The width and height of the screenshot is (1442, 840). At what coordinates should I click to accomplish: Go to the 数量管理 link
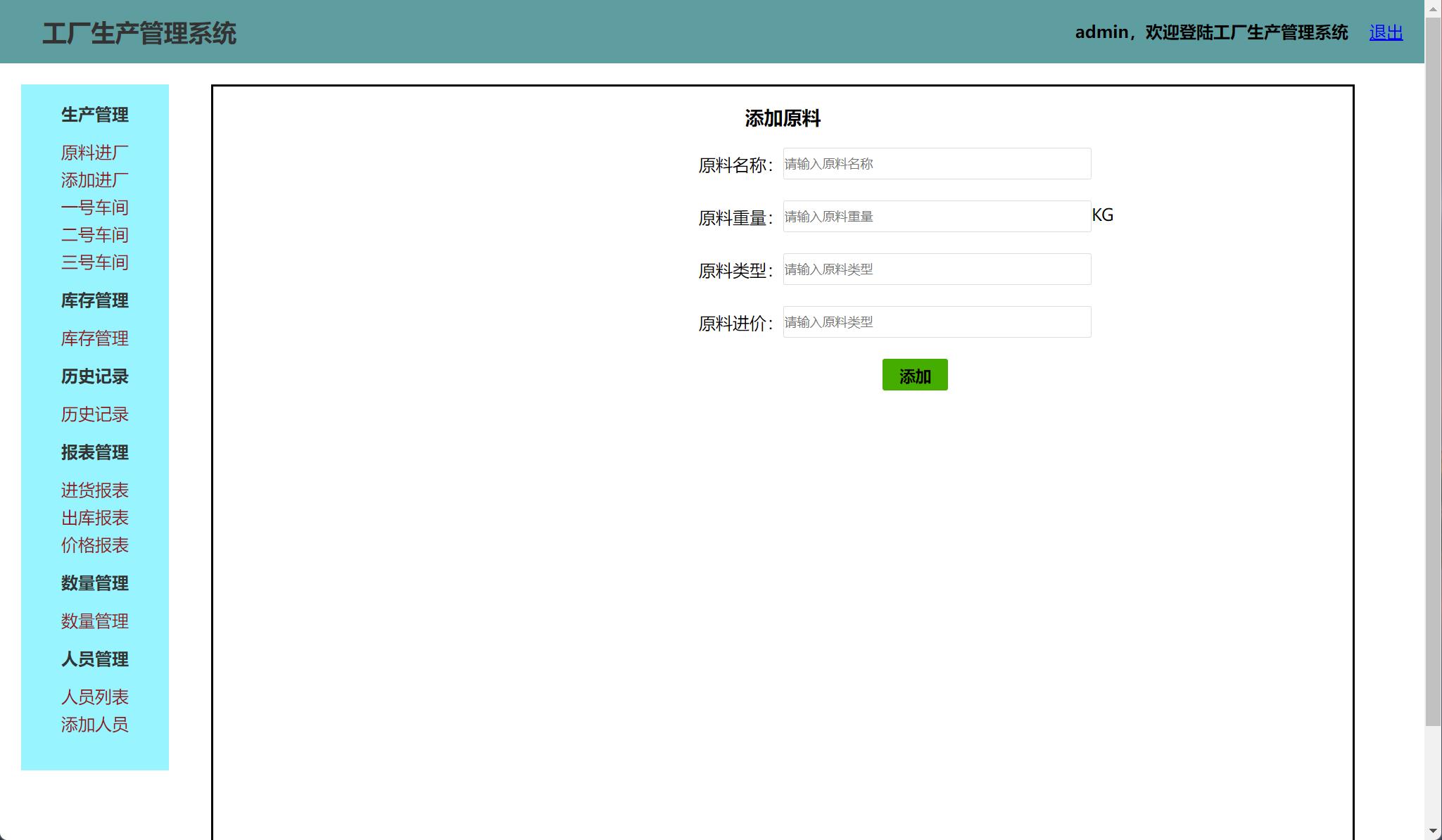94,621
